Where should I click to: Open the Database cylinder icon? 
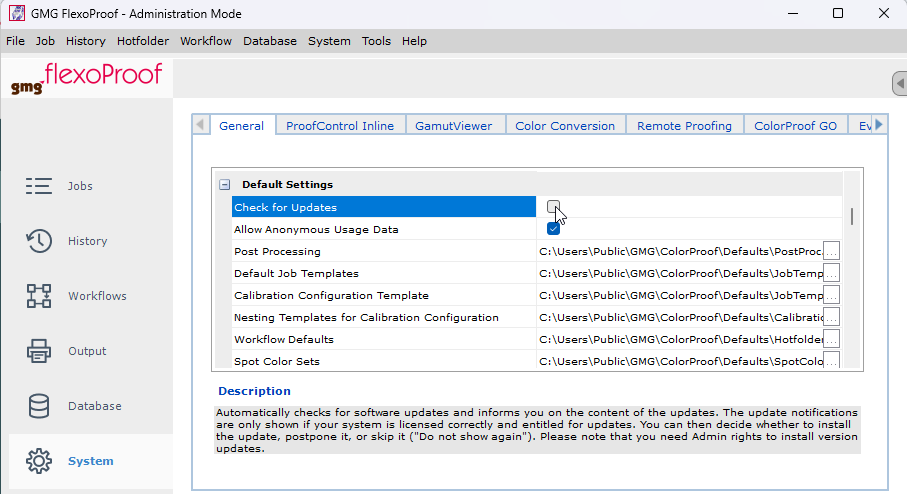[x=39, y=405]
